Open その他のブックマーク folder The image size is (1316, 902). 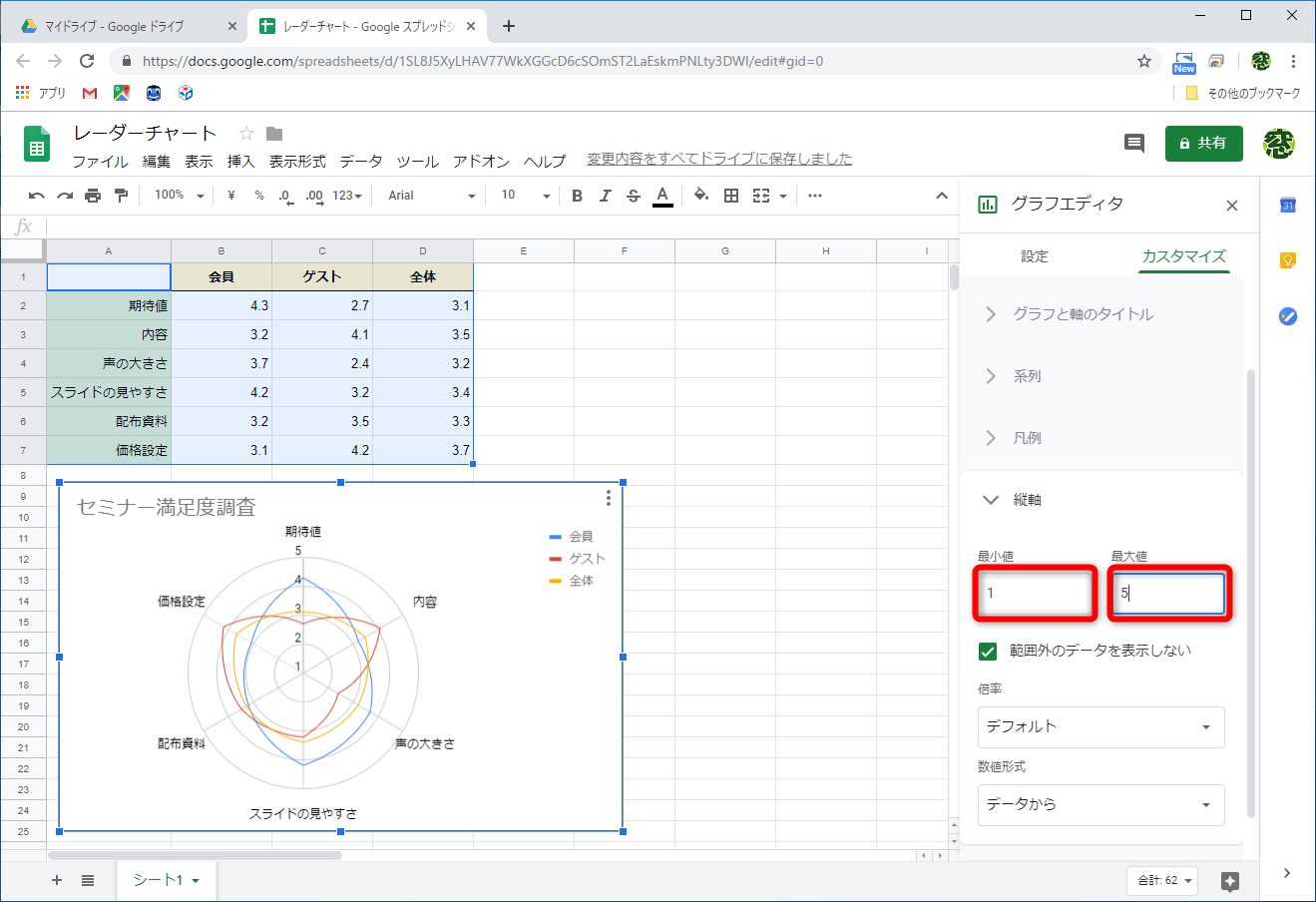[x=1243, y=93]
